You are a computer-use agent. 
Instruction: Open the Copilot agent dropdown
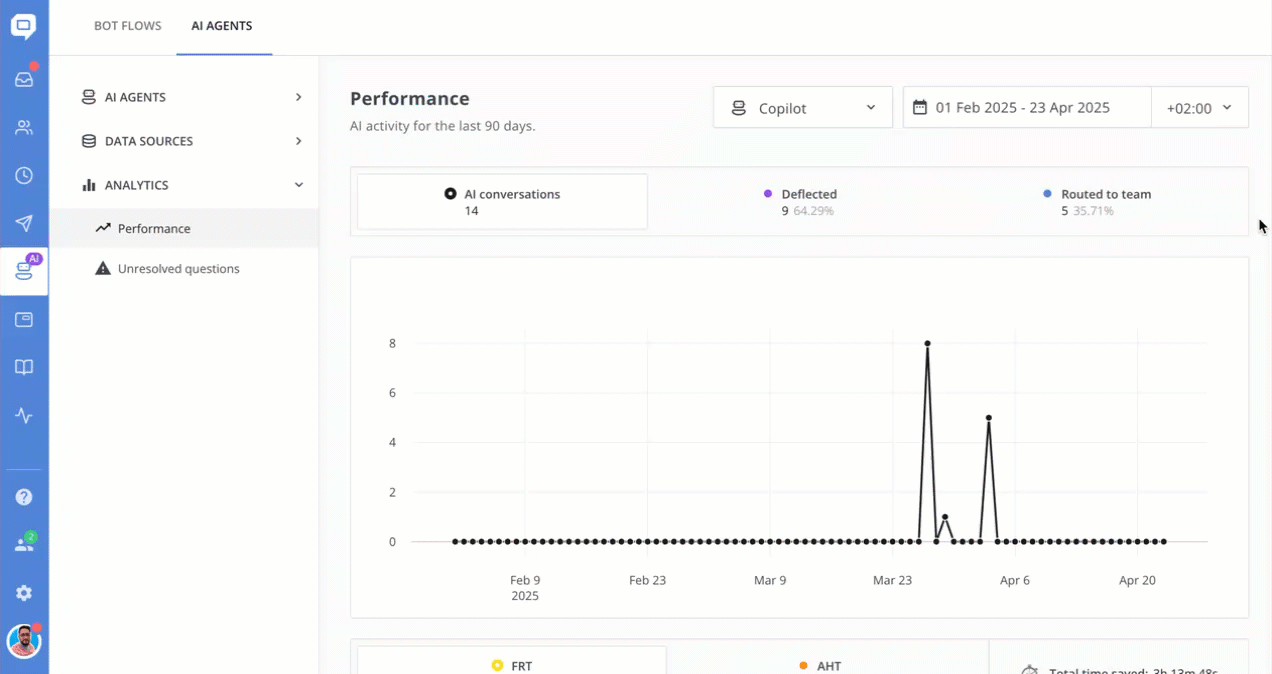tap(802, 108)
